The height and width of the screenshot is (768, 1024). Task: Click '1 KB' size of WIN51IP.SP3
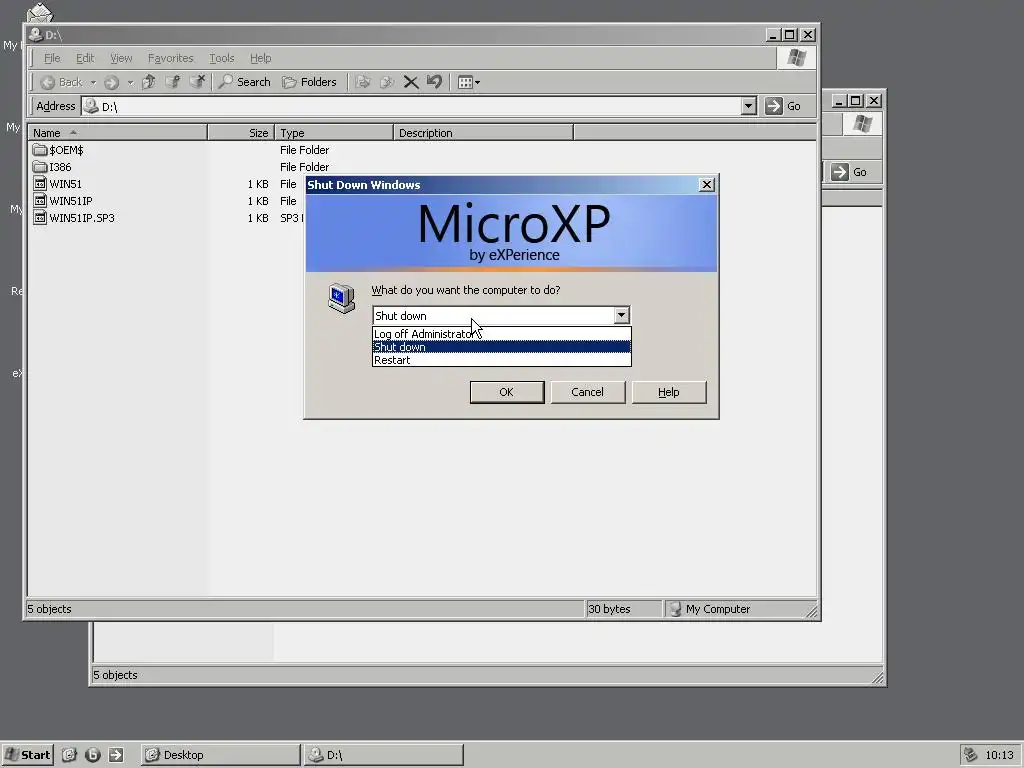(x=258, y=218)
